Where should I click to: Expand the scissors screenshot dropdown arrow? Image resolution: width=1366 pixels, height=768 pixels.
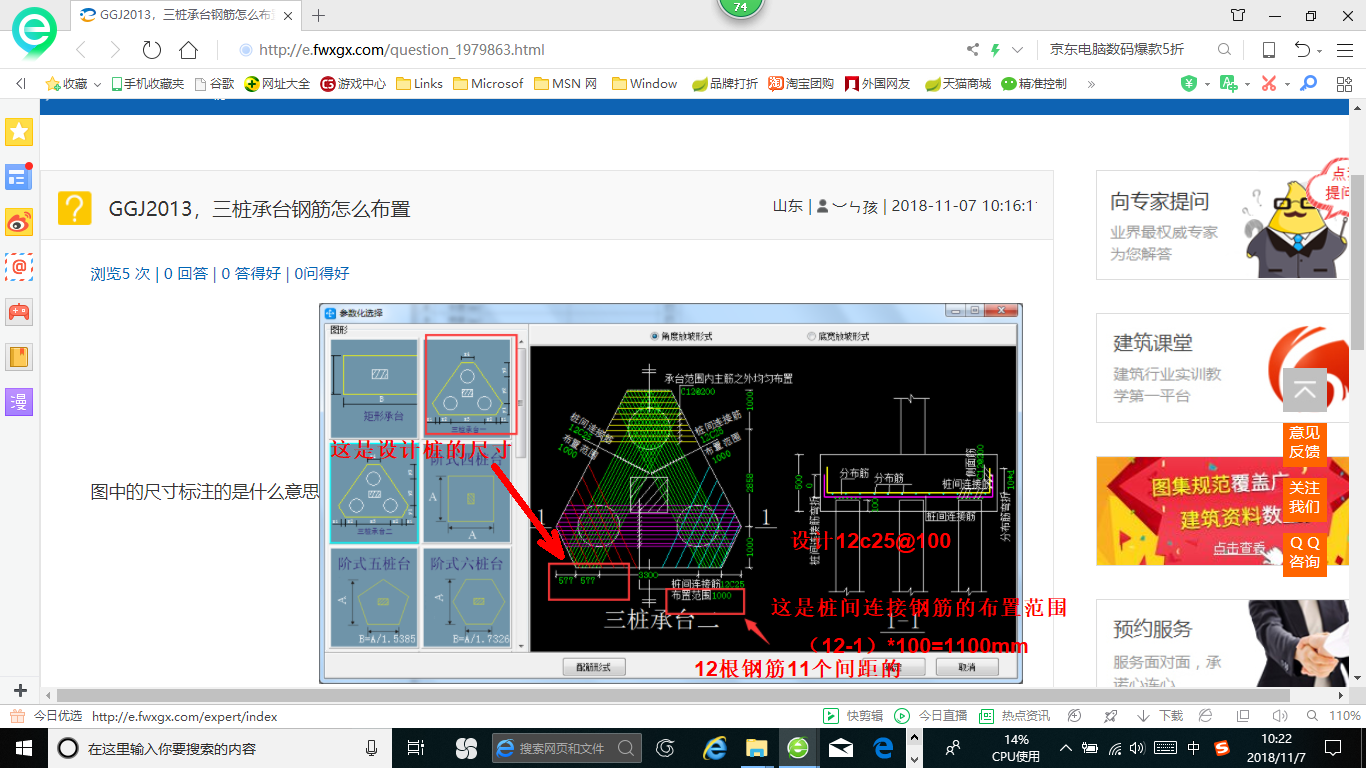coord(1286,85)
